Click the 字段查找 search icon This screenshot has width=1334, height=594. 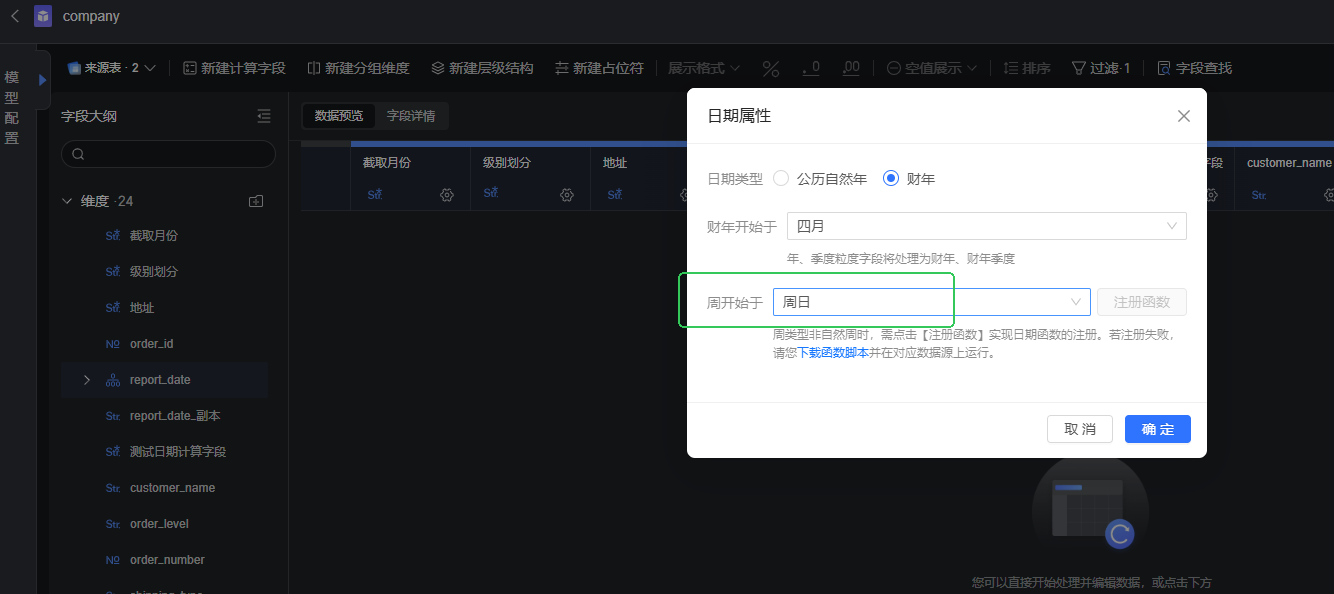click(1164, 68)
